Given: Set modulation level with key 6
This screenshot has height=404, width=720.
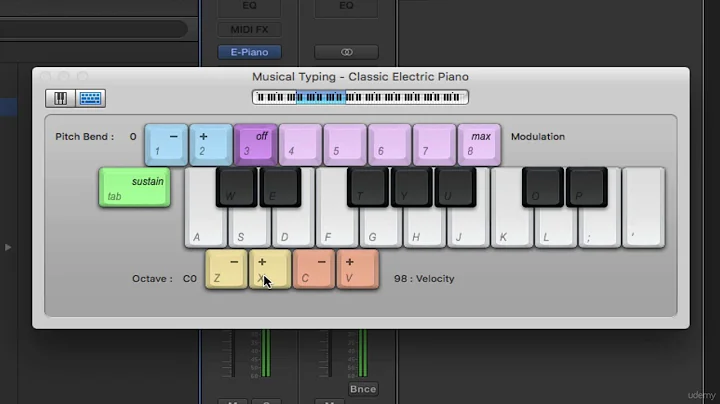Looking at the screenshot, I should click(389, 145).
